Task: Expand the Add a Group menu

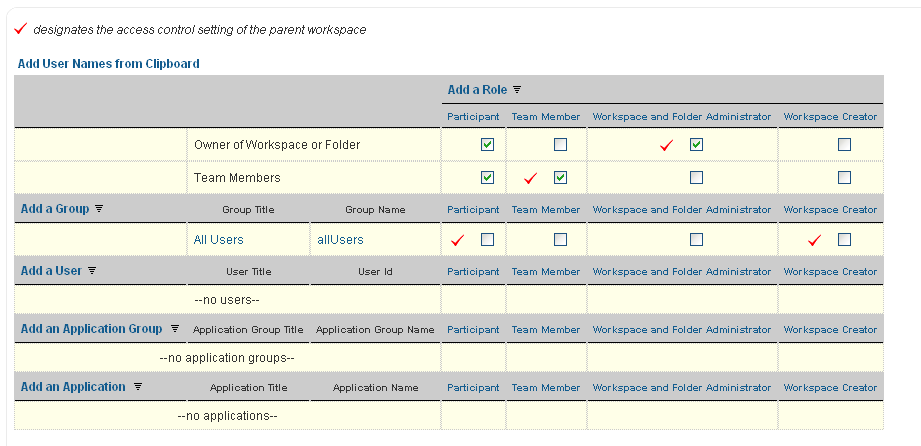Action: 55,209
